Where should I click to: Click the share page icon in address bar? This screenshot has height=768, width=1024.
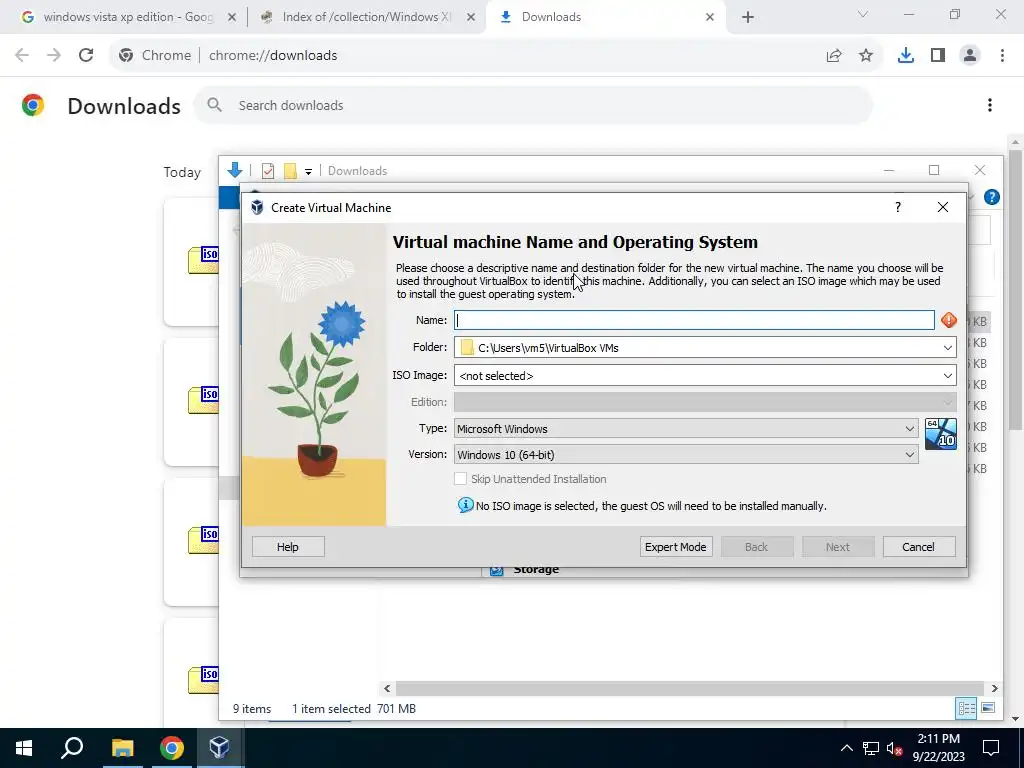click(833, 56)
